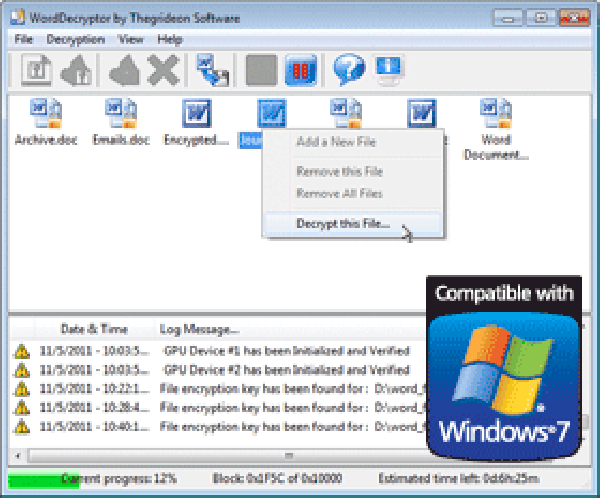Choose 'Remove All Files' in context menu
This screenshot has width=600, height=498.
pyautogui.click(x=339, y=193)
